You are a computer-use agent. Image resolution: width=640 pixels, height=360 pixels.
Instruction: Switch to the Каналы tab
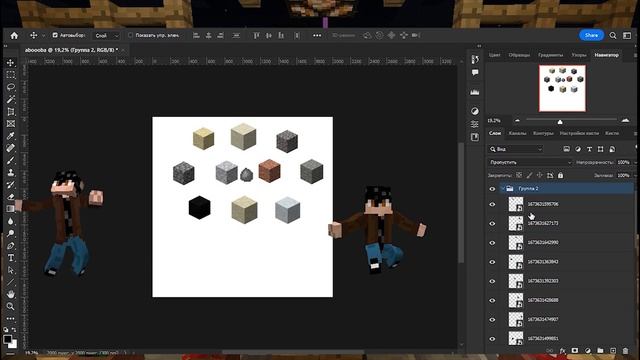[x=517, y=133]
